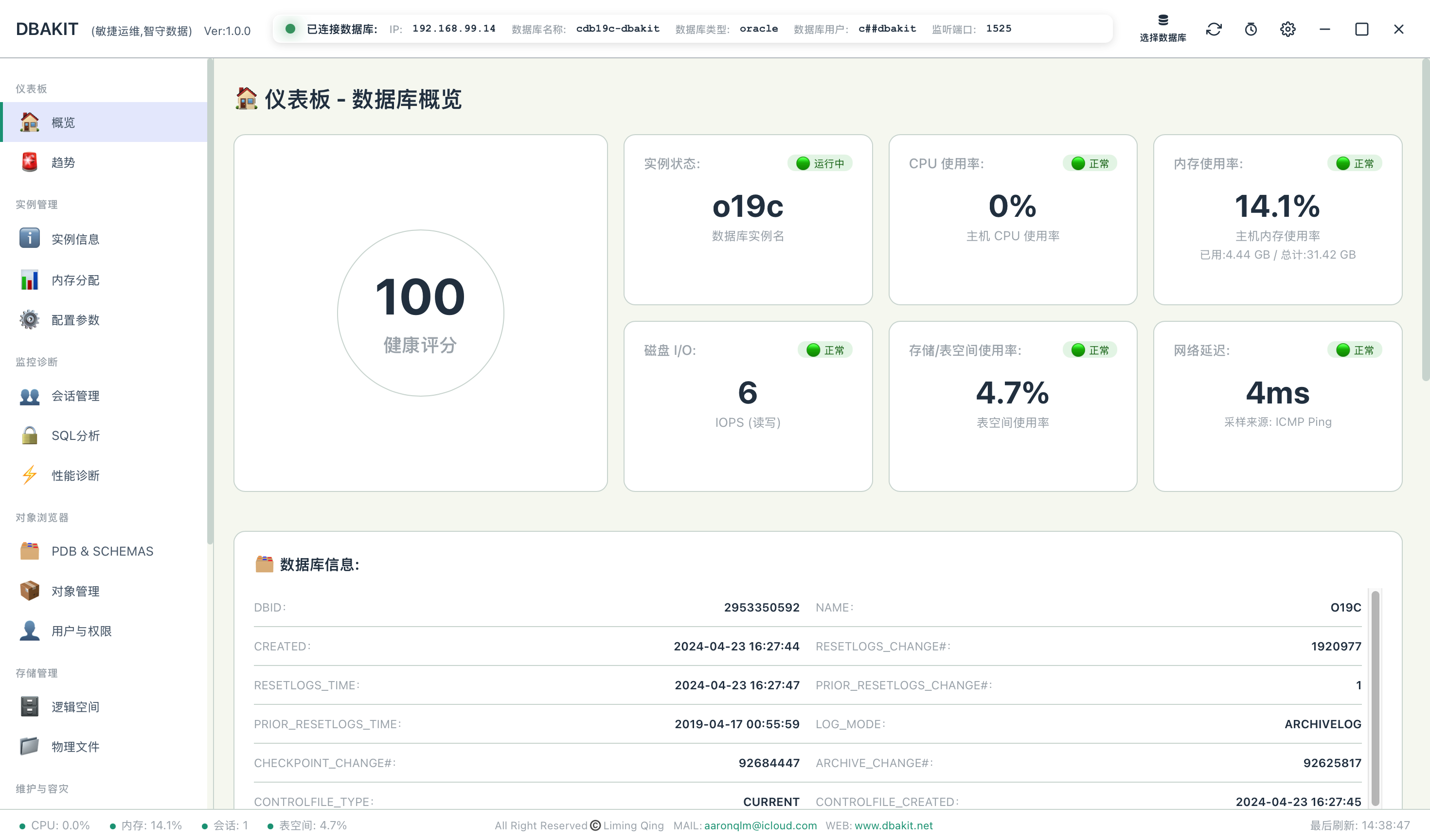Click the LOG_MODE value ARCHIVELOG
This screenshot has width=1430, height=840.
point(1323,724)
